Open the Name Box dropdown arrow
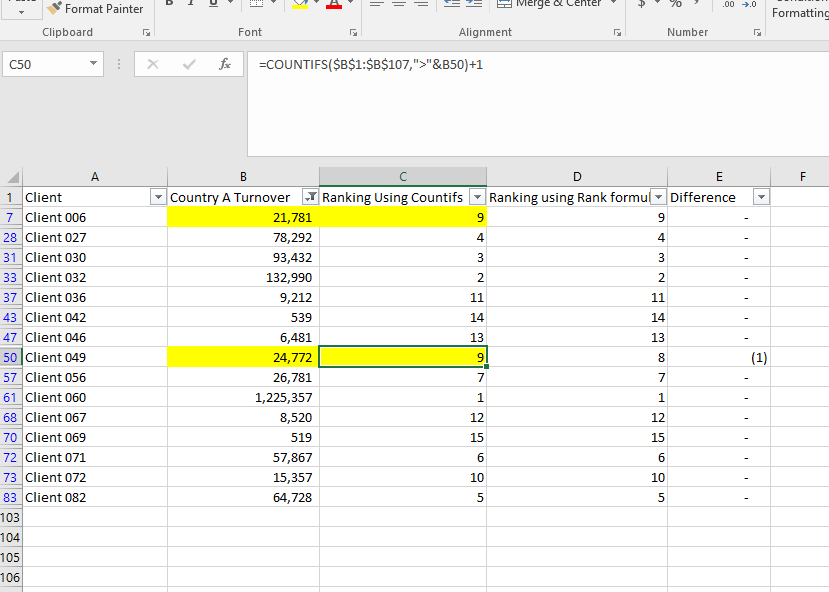Image resolution: width=829 pixels, height=592 pixels. [93, 63]
